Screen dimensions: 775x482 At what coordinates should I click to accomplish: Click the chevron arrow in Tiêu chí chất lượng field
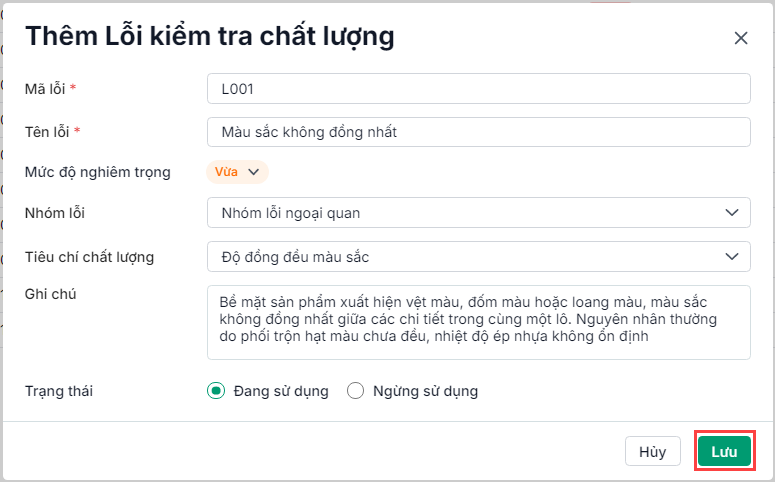(731, 257)
